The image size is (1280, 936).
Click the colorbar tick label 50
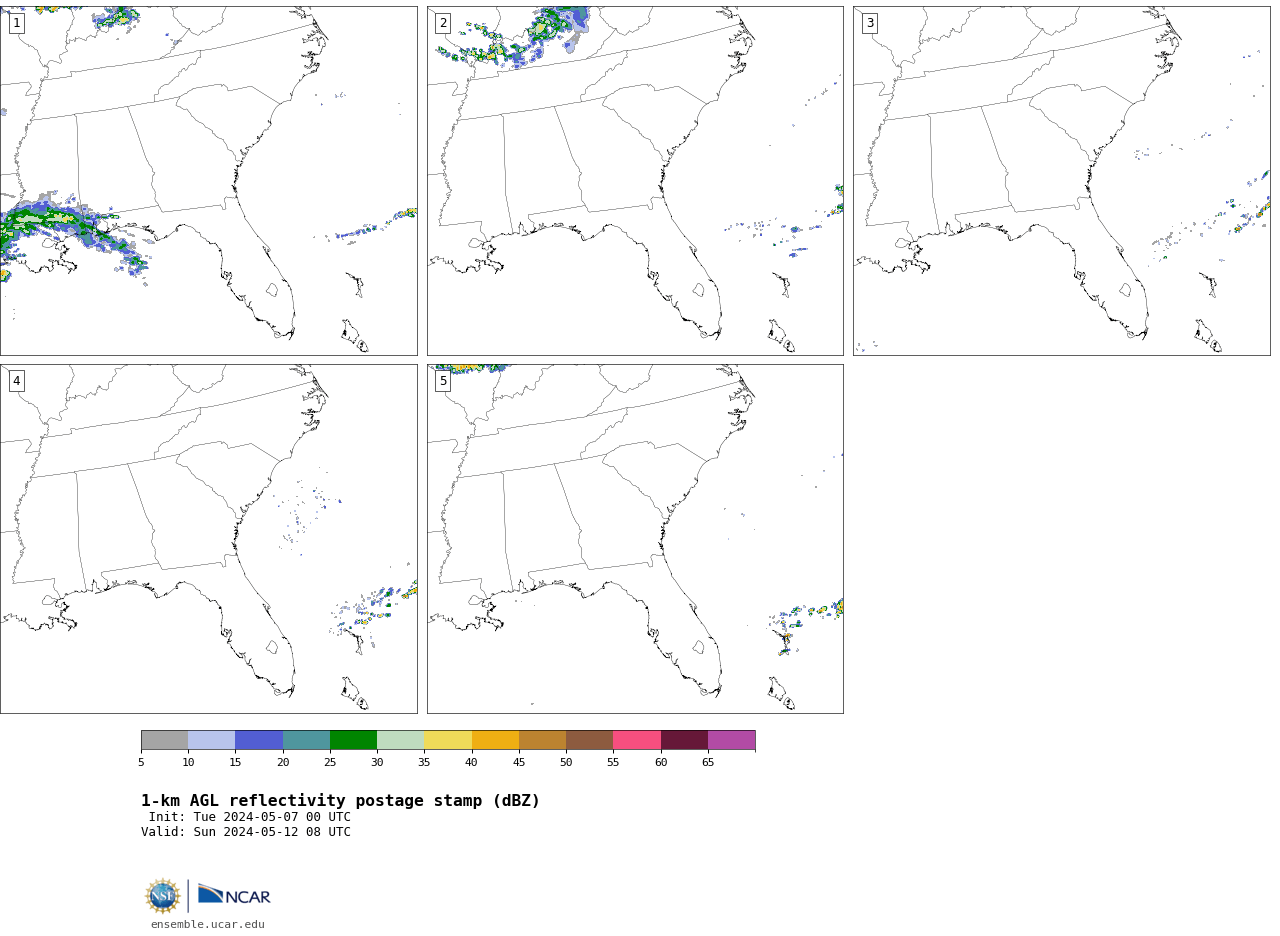click(x=566, y=762)
